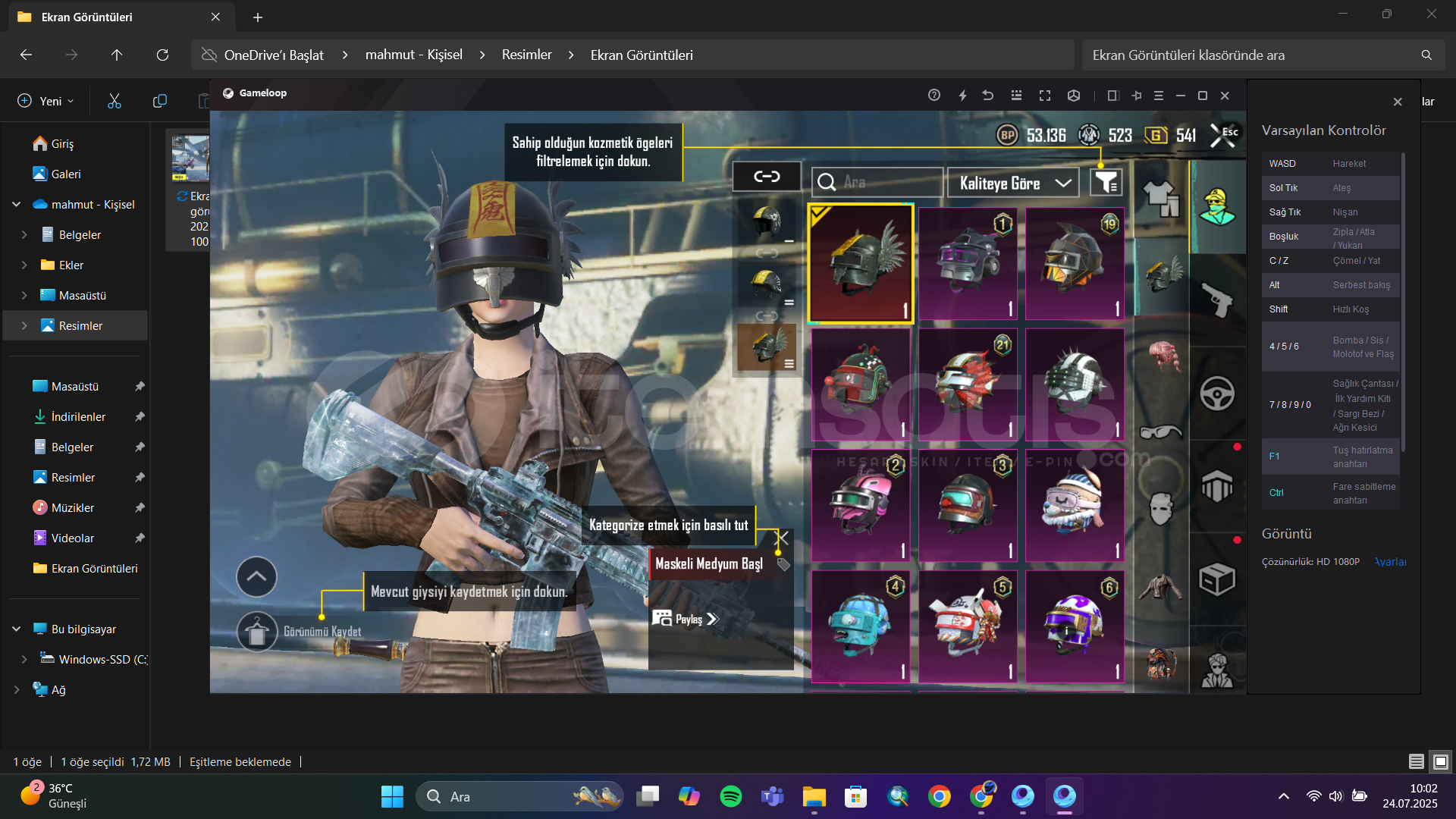1456x819 pixels.
Task: Click the Gameloop lightning boost icon
Action: pyautogui.click(x=962, y=96)
